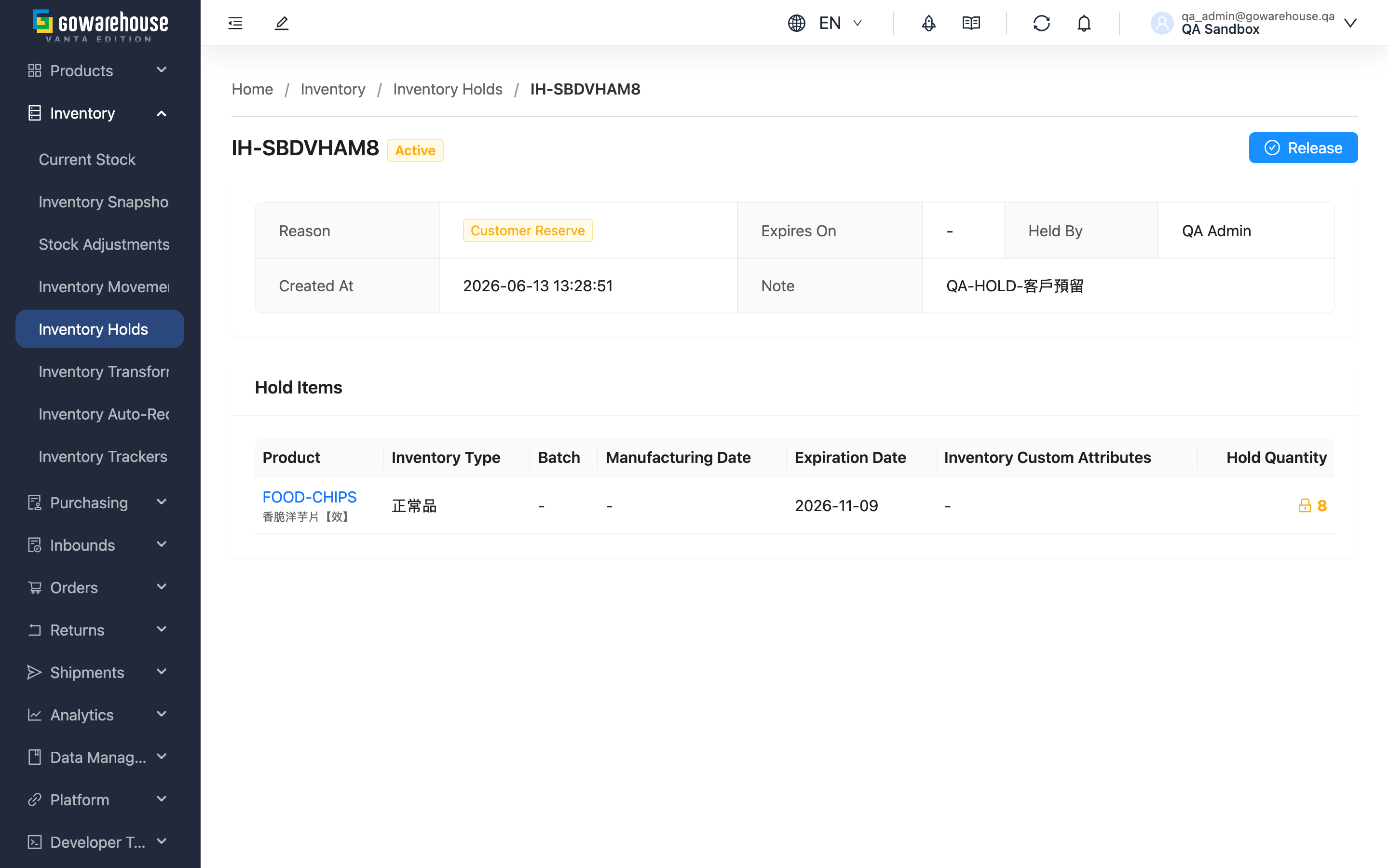1389x868 pixels.
Task: Click the Inventory sidebar icon
Action: click(x=34, y=113)
